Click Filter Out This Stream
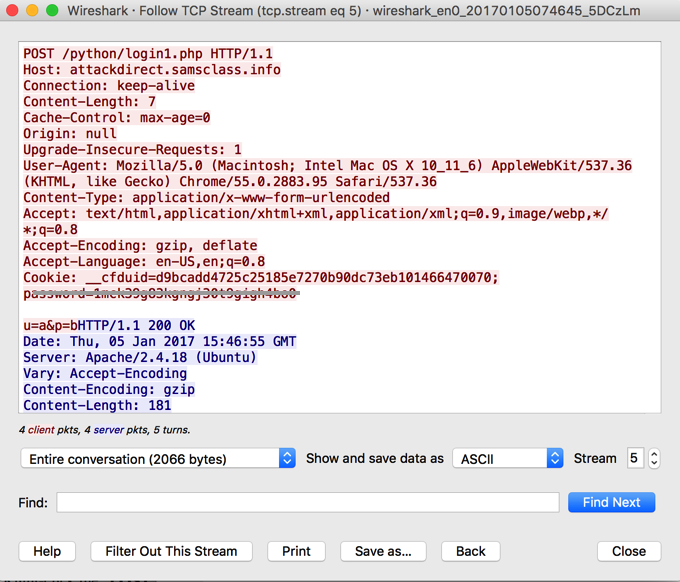680x582 pixels. pos(171,551)
